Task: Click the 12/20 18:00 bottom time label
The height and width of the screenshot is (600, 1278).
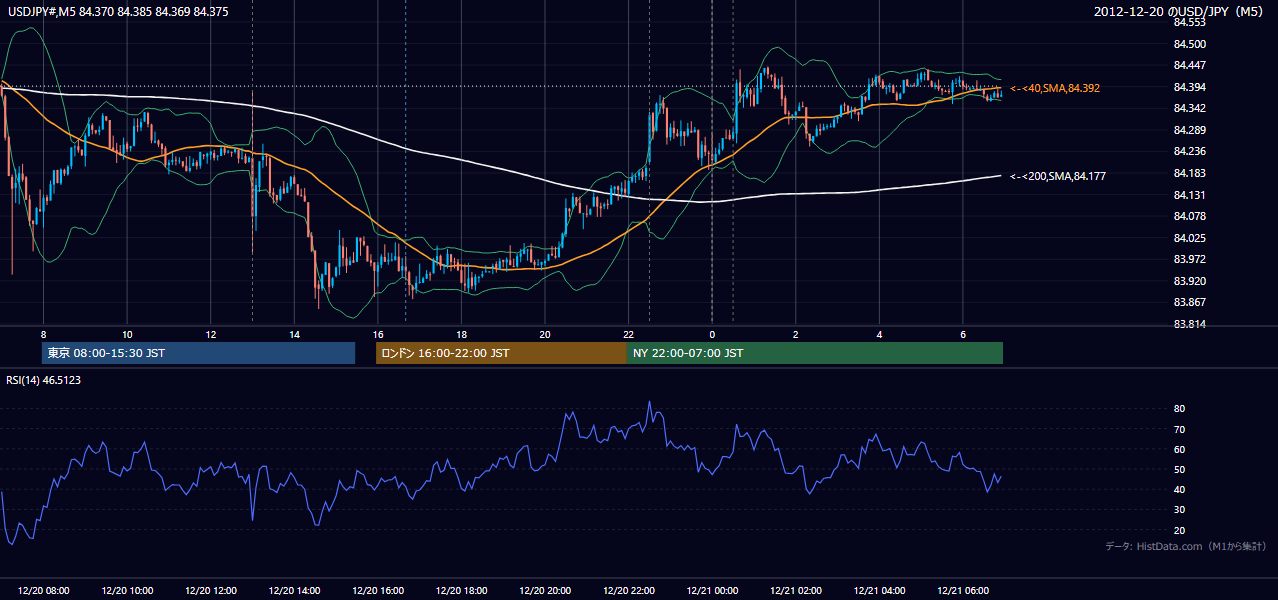Action: [461, 591]
